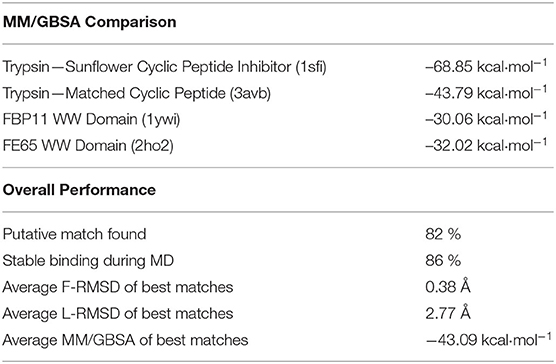Select the 0.38 Å value
This screenshot has width=556, height=364.
pyautogui.click(x=448, y=286)
